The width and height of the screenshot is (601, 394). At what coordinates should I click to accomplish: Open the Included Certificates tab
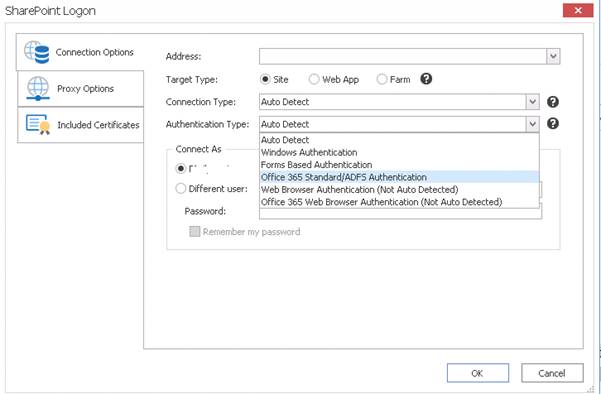80,125
